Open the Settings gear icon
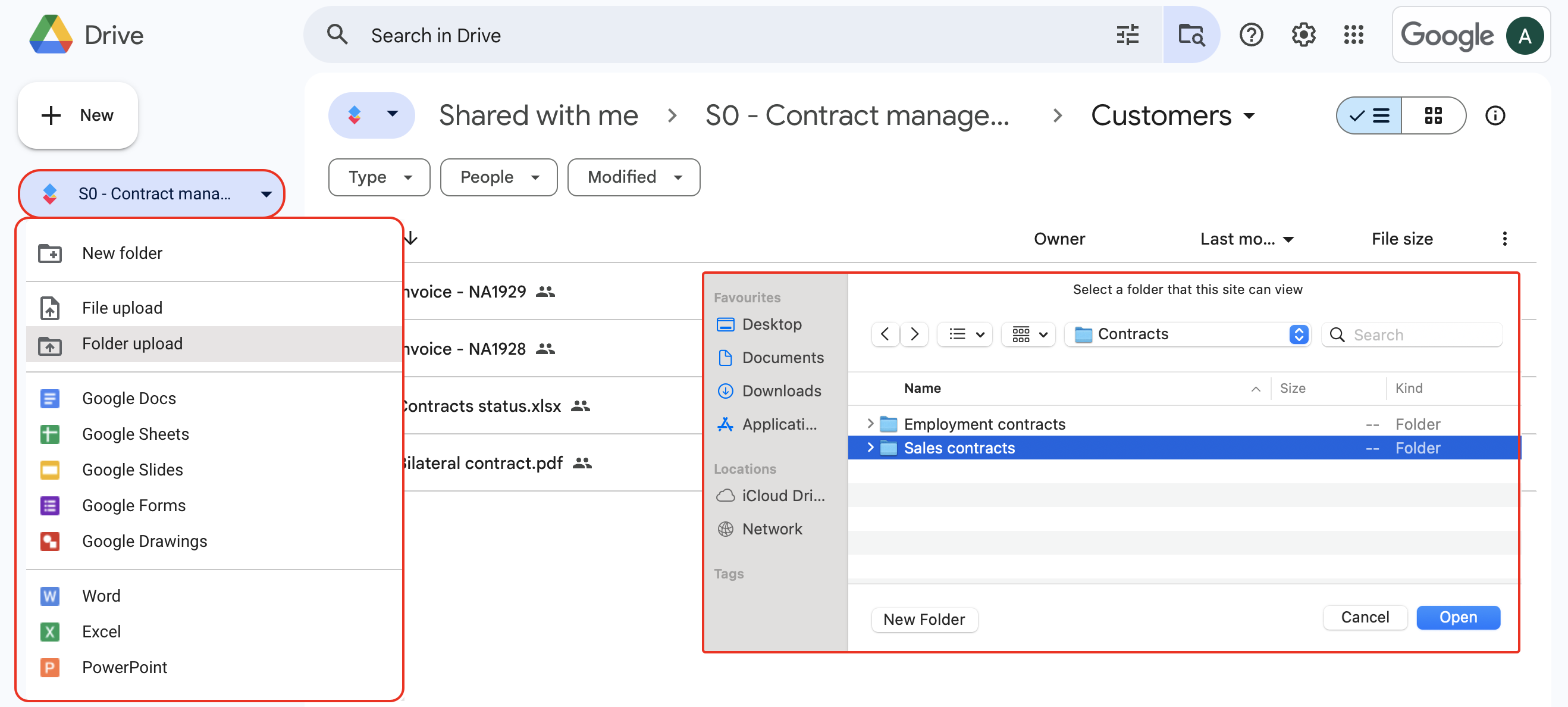This screenshot has width=1568, height=707. click(1303, 35)
